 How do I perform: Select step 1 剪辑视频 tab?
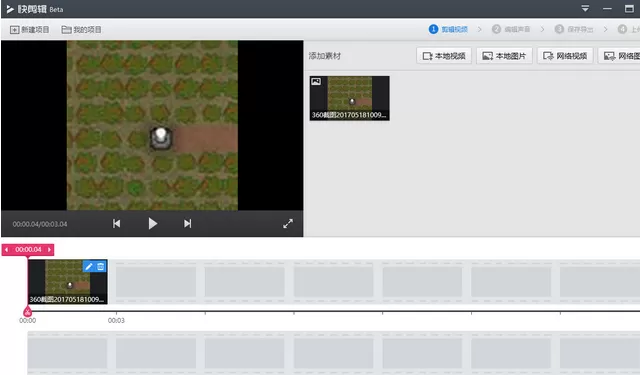click(448, 29)
